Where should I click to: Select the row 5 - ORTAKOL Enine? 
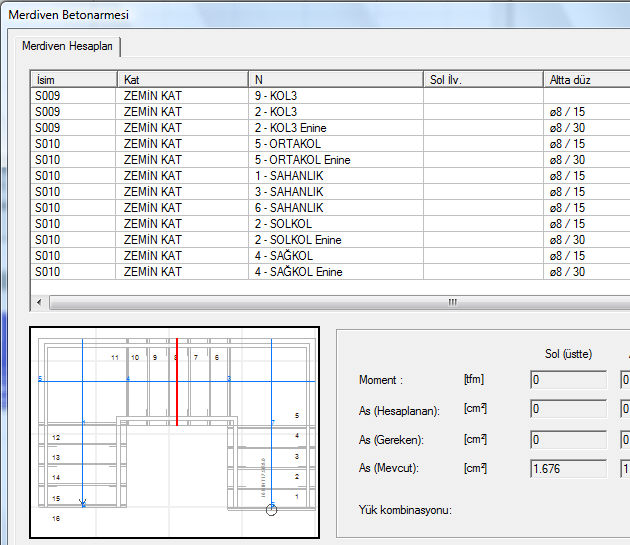point(330,160)
